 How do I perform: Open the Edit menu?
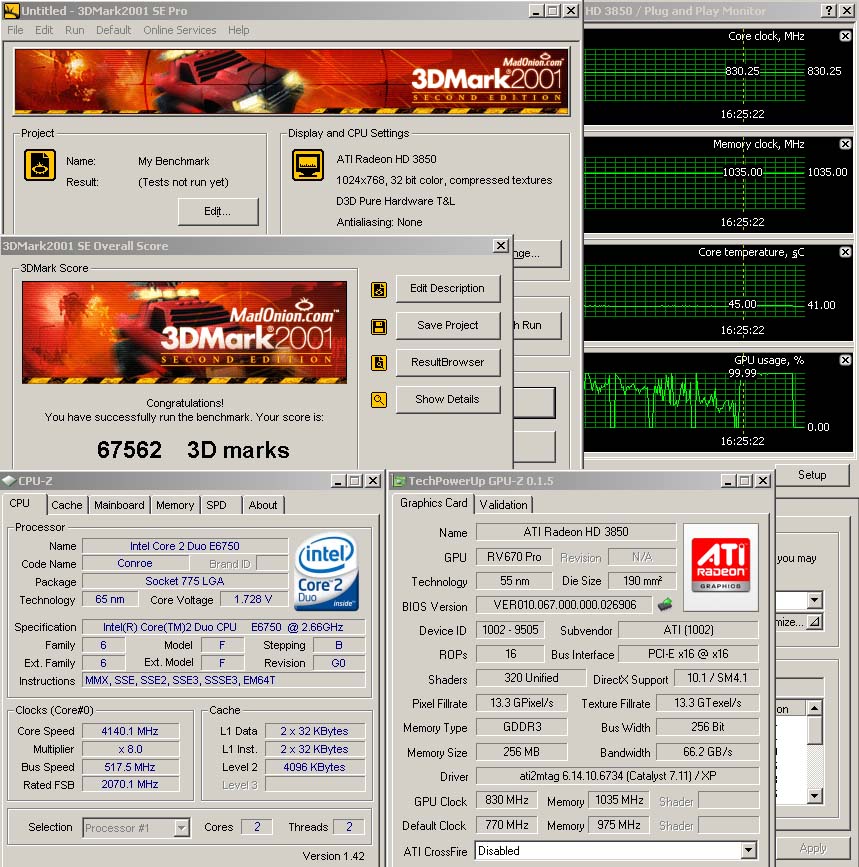point(44,30)
